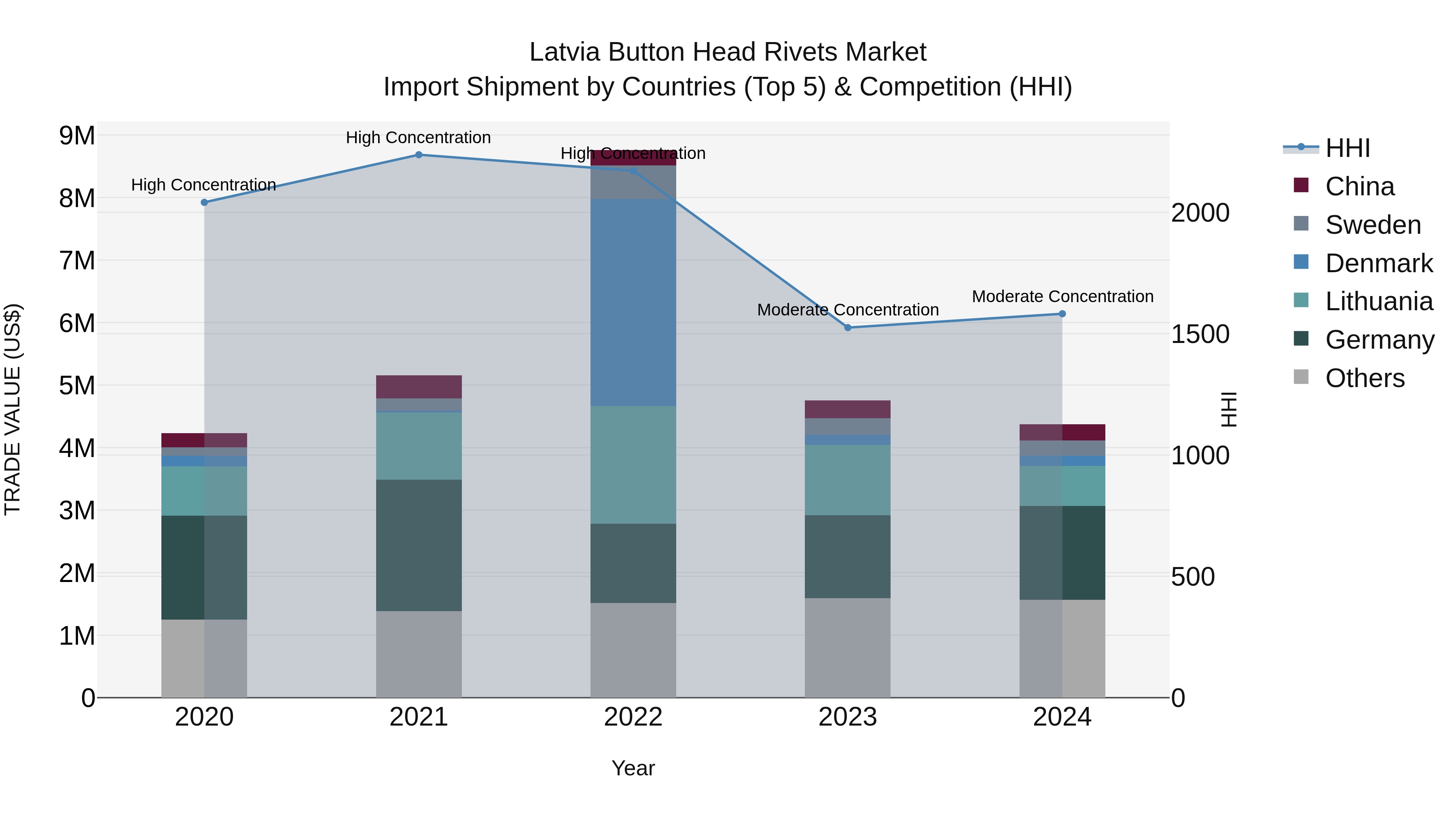
Task: Select the 2024 HHI data point
Action: tap(1062, 314)
